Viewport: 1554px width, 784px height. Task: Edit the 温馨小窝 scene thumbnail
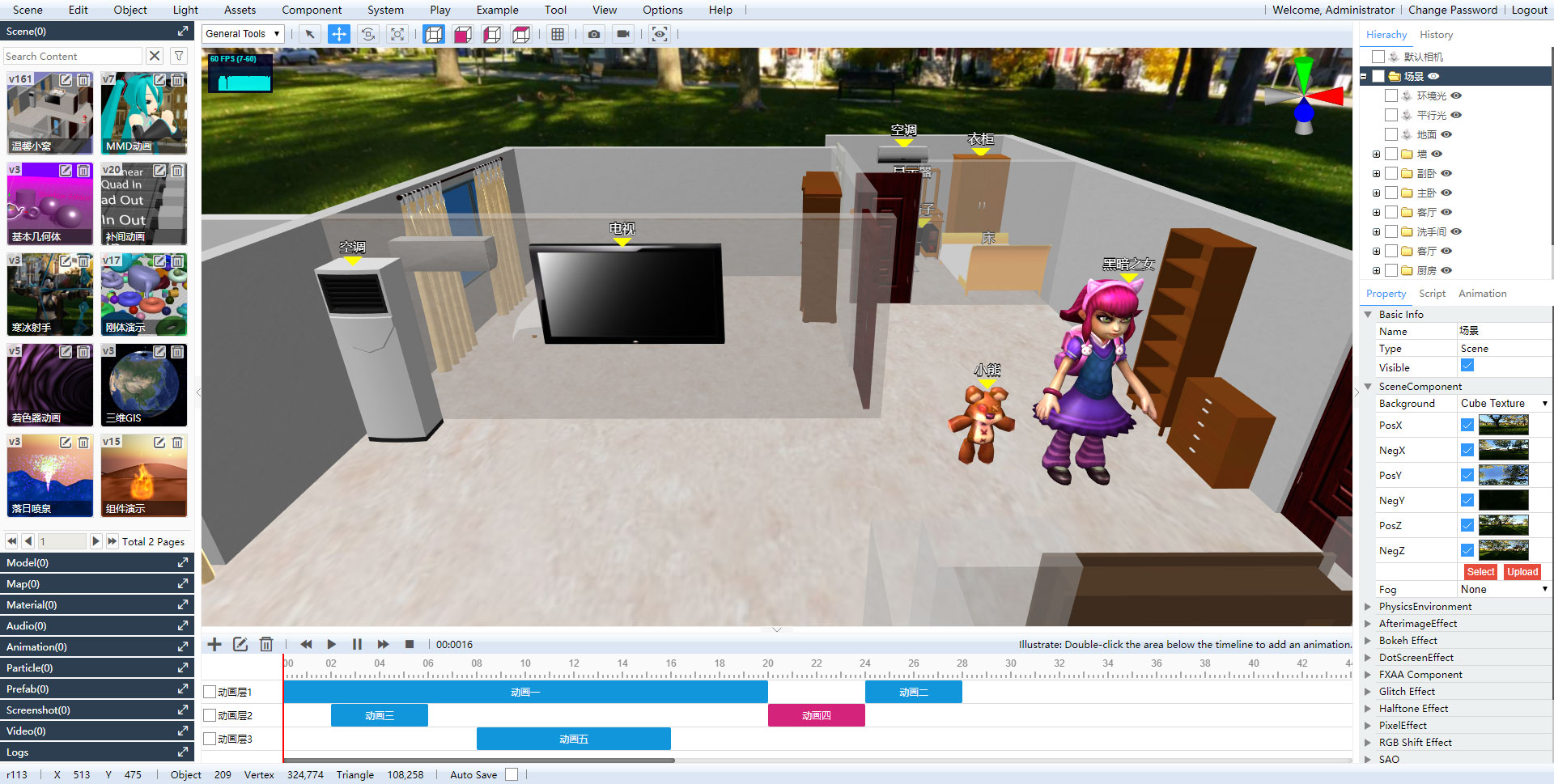[66, 80]
